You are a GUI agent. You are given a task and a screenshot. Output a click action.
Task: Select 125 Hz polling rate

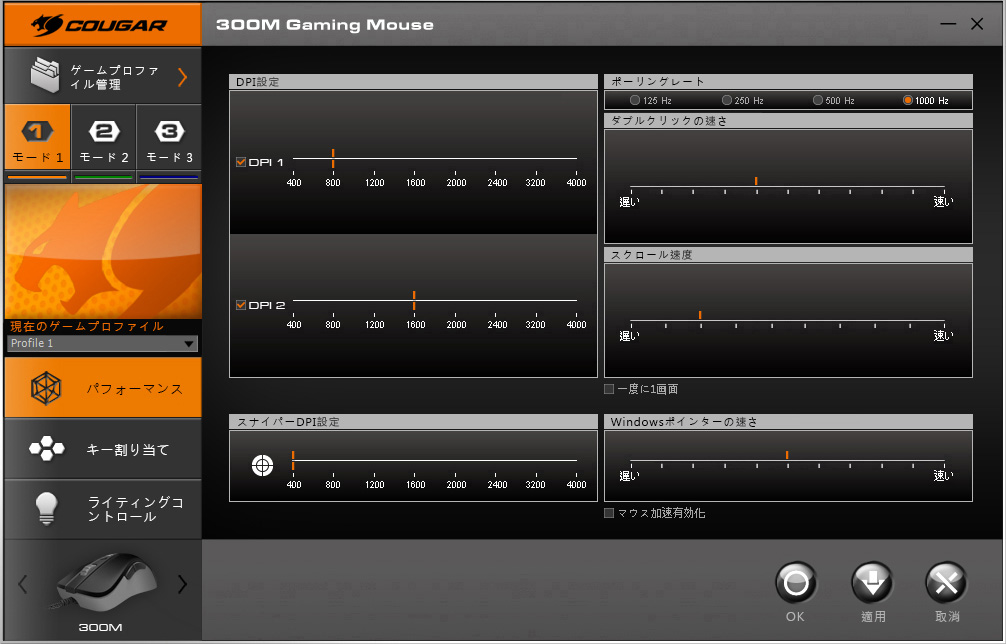pyautogui.click(x=635, y=100)
